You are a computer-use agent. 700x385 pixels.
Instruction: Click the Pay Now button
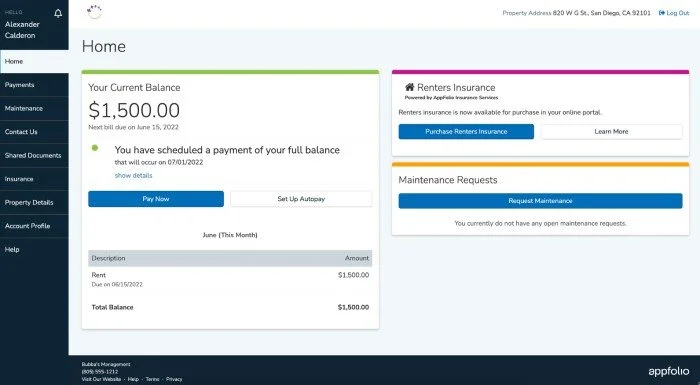[156, 199]
